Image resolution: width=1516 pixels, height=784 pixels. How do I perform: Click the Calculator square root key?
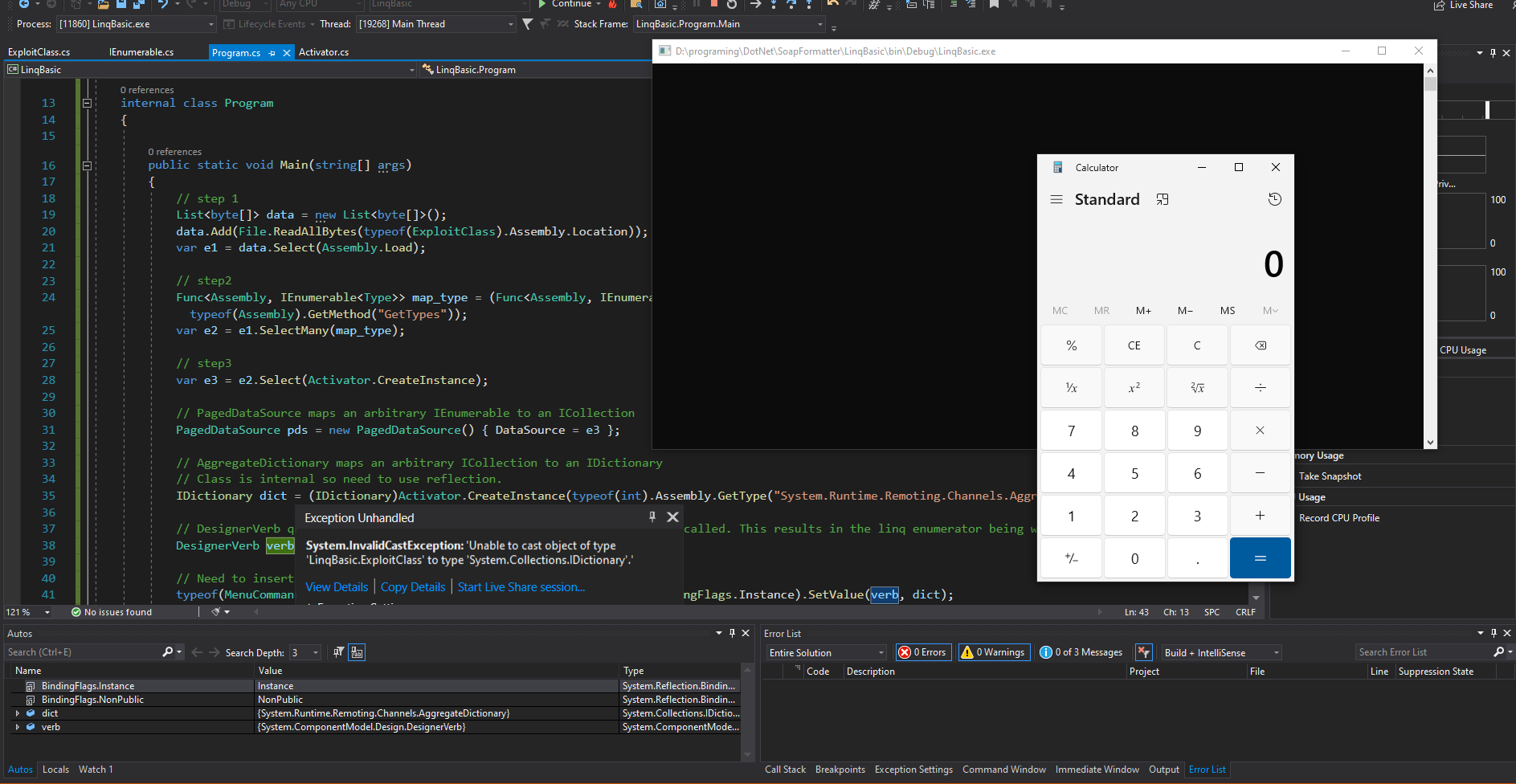click(1197, 388)
